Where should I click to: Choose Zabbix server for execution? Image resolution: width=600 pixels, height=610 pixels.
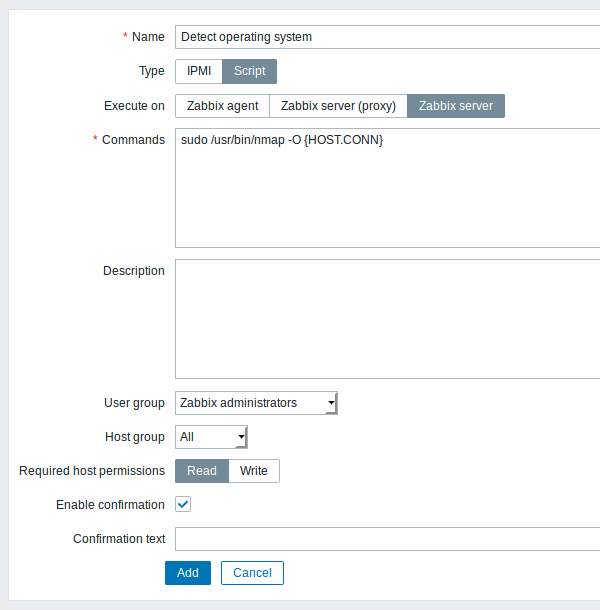coord(456,106)
